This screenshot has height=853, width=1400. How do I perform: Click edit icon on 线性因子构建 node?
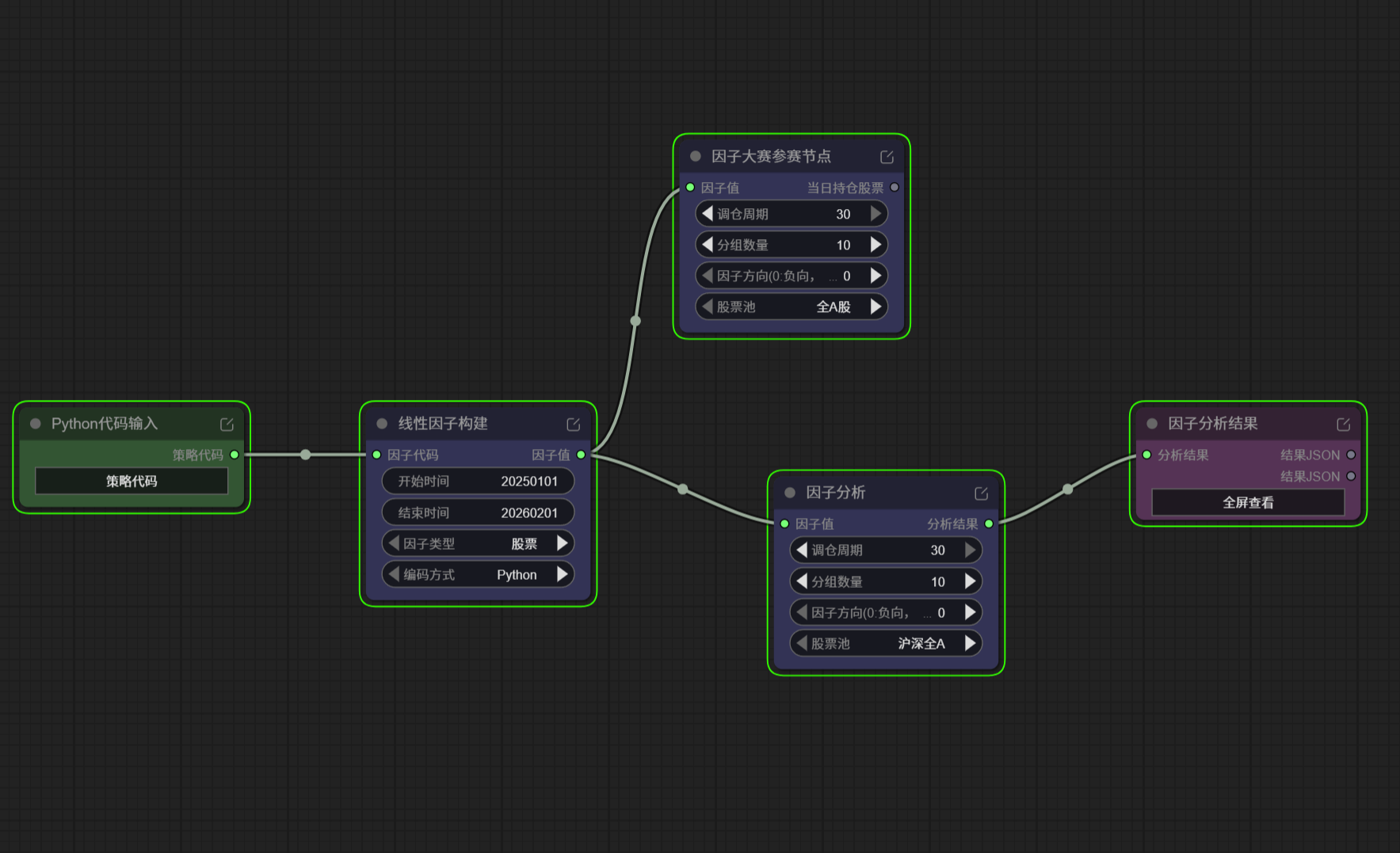pyautogui.click(x=573, y=425)
